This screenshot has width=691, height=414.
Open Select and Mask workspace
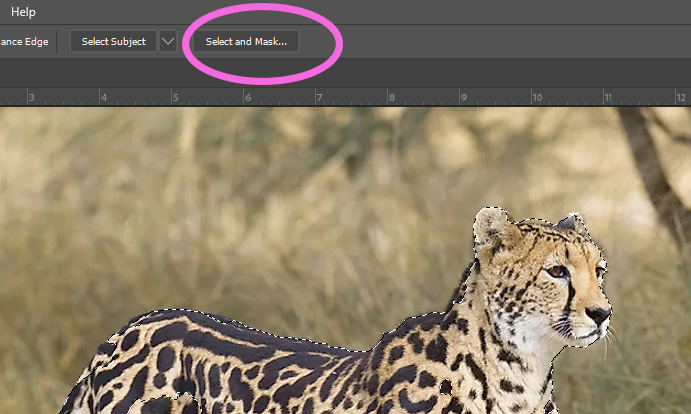tap(246, 41)
